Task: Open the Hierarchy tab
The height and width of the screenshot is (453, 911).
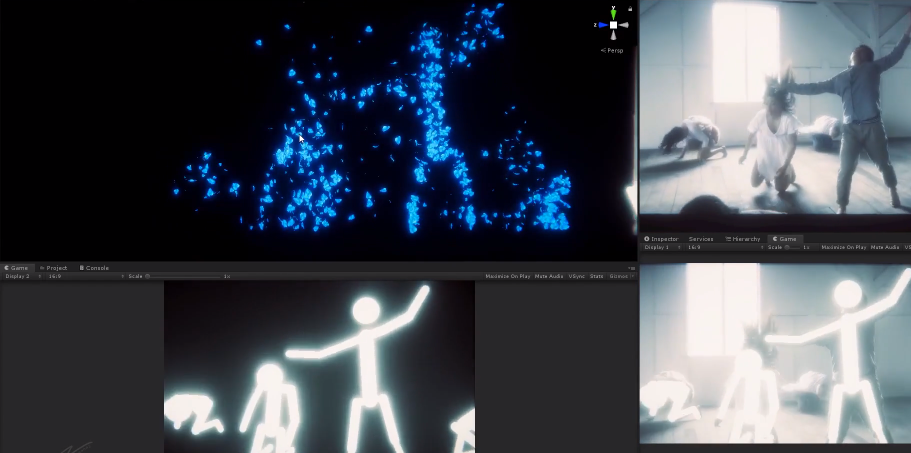Action: coord(743,239)
